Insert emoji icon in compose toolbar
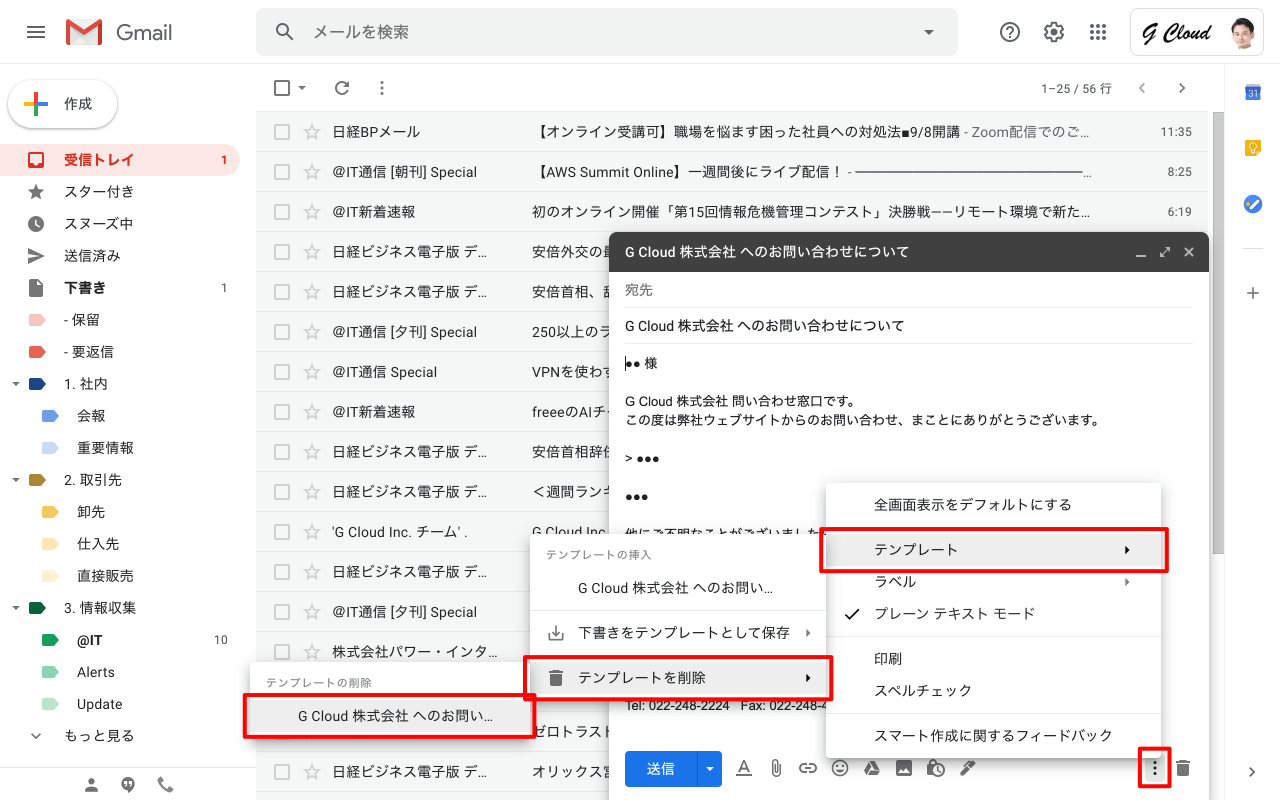1280x800 pixels. tap(840, 768)
